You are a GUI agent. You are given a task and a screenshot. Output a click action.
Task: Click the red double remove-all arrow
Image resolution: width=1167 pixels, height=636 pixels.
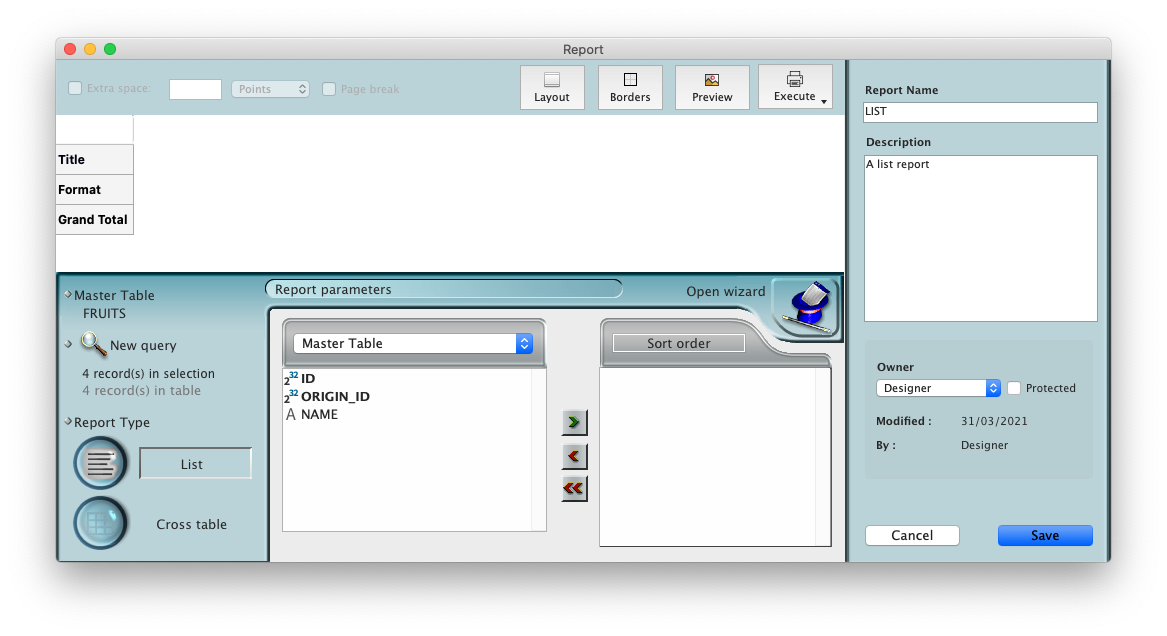(x=574, y=489)
